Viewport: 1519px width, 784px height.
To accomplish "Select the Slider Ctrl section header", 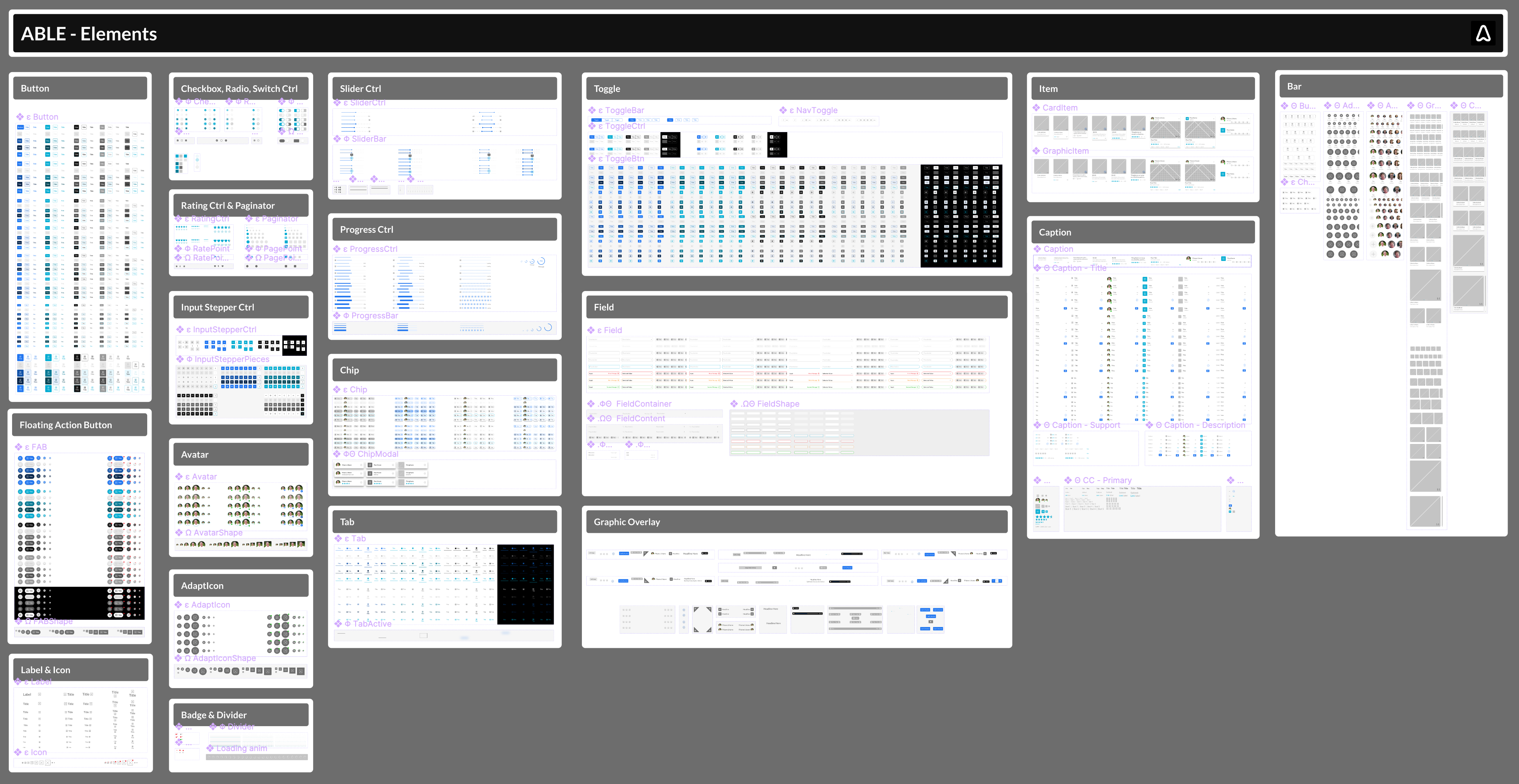I will pyautogui.click(x=445, y=89).
